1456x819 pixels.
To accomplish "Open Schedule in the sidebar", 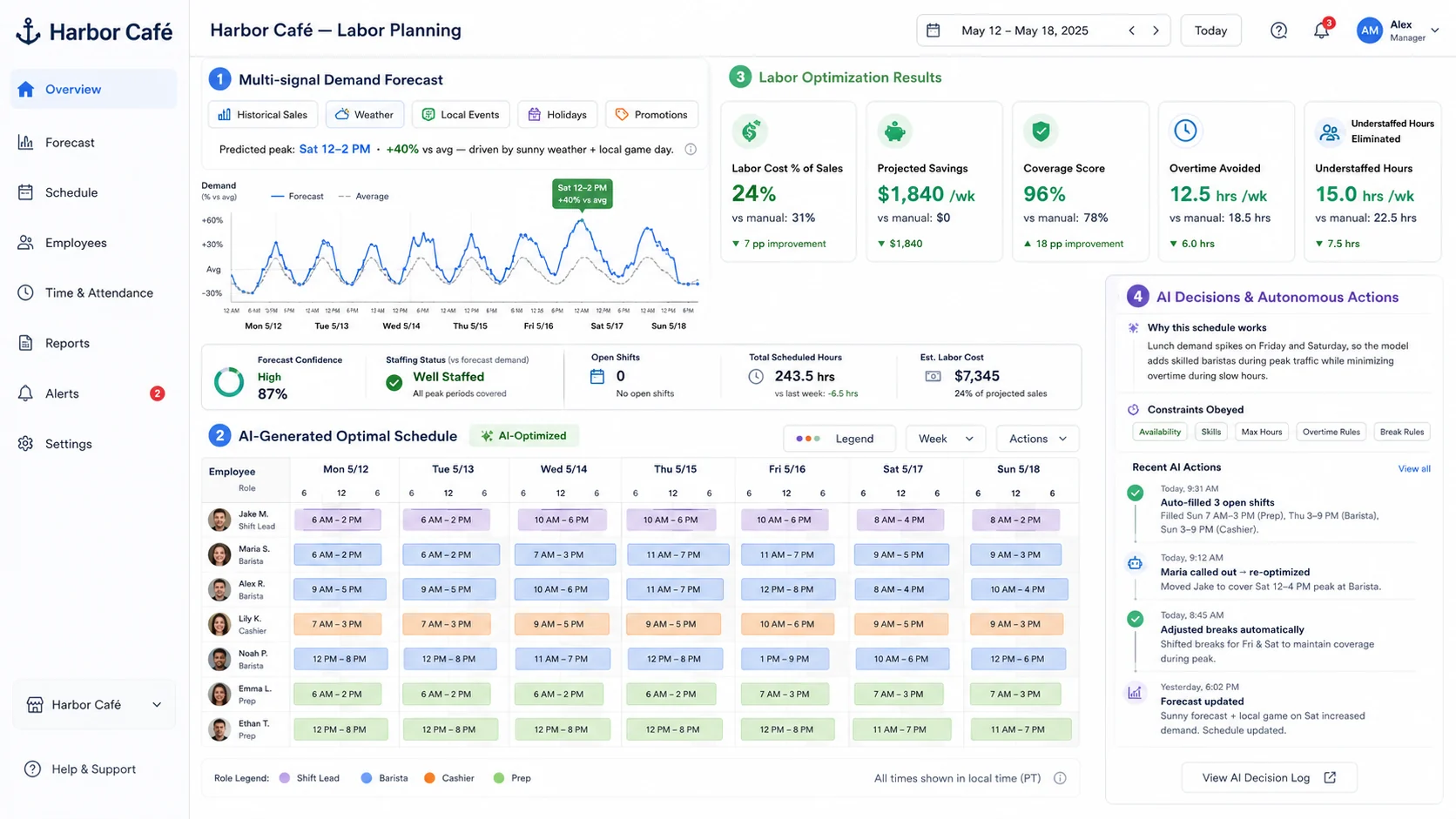I will [94, 193].
